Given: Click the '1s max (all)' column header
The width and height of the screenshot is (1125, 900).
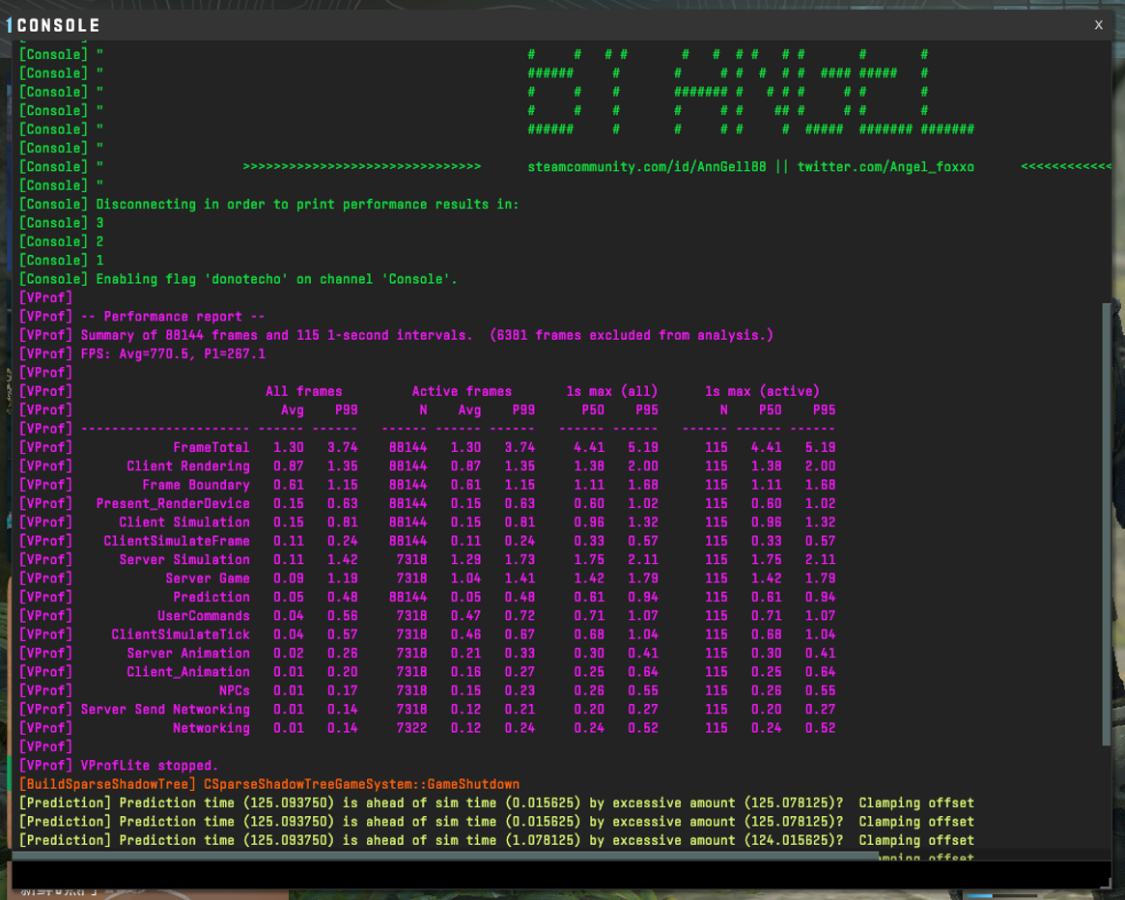Looking at the screenshot, I should pyautogui.click(x=611, y=391).
